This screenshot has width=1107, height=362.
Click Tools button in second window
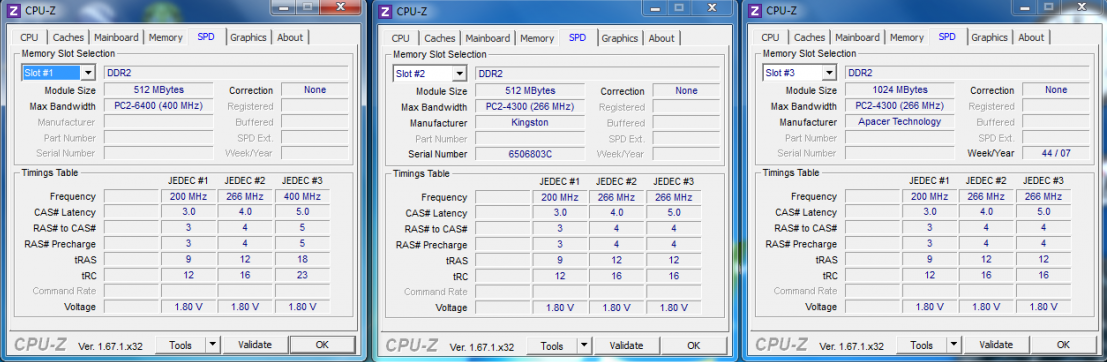[x=551, y=346]
